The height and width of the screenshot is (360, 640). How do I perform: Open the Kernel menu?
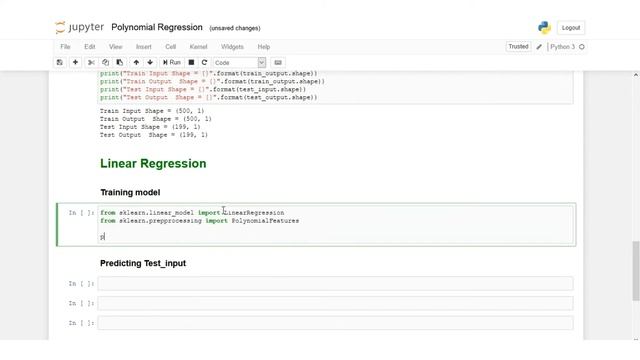click(x=198, y=47)
